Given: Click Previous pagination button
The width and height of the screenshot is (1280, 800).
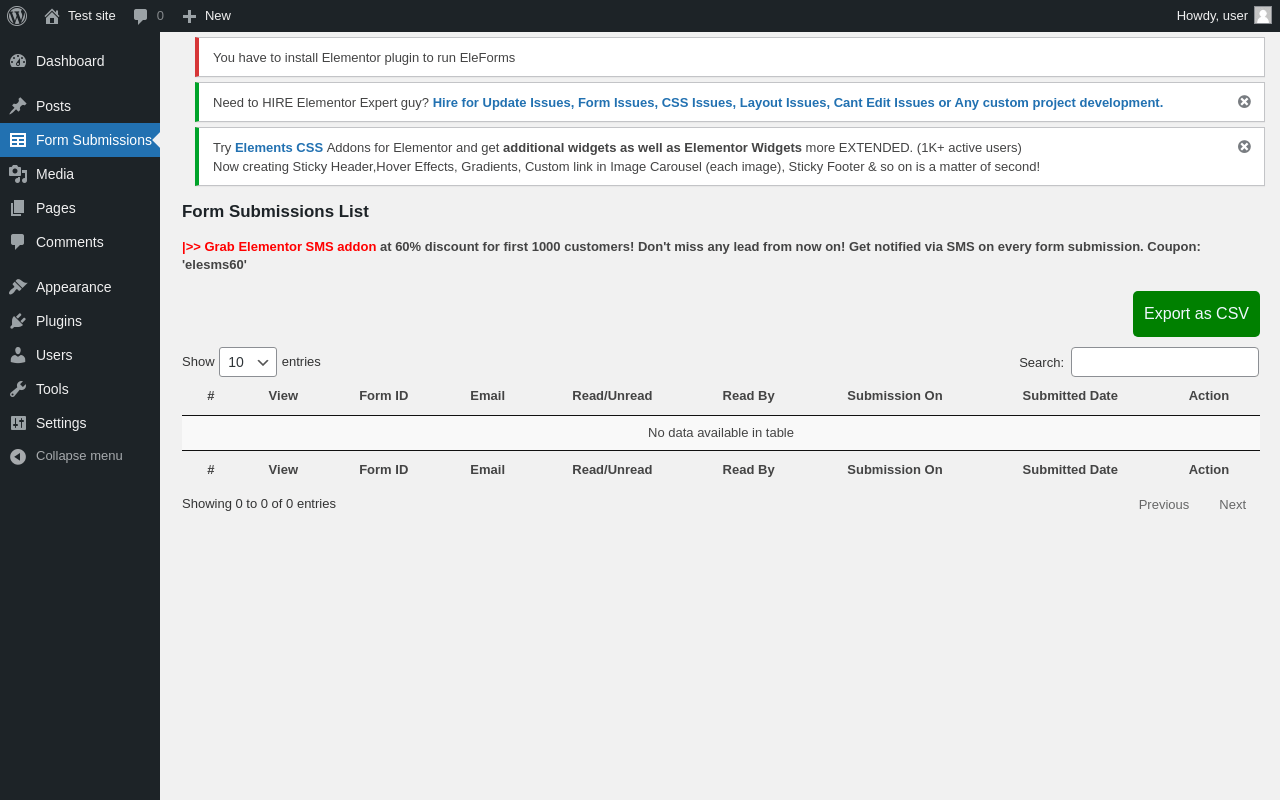Looking at the screenshot, I should tap(1164, 504).
